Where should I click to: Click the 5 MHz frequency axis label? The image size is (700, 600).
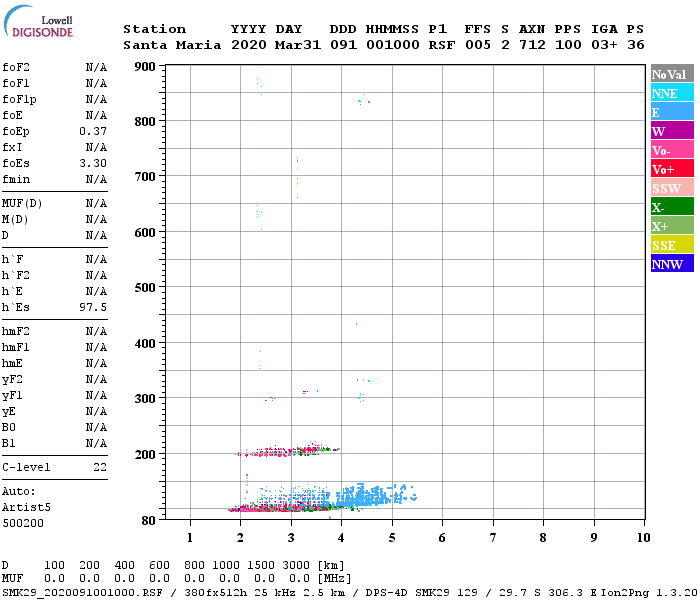[392, 538]
